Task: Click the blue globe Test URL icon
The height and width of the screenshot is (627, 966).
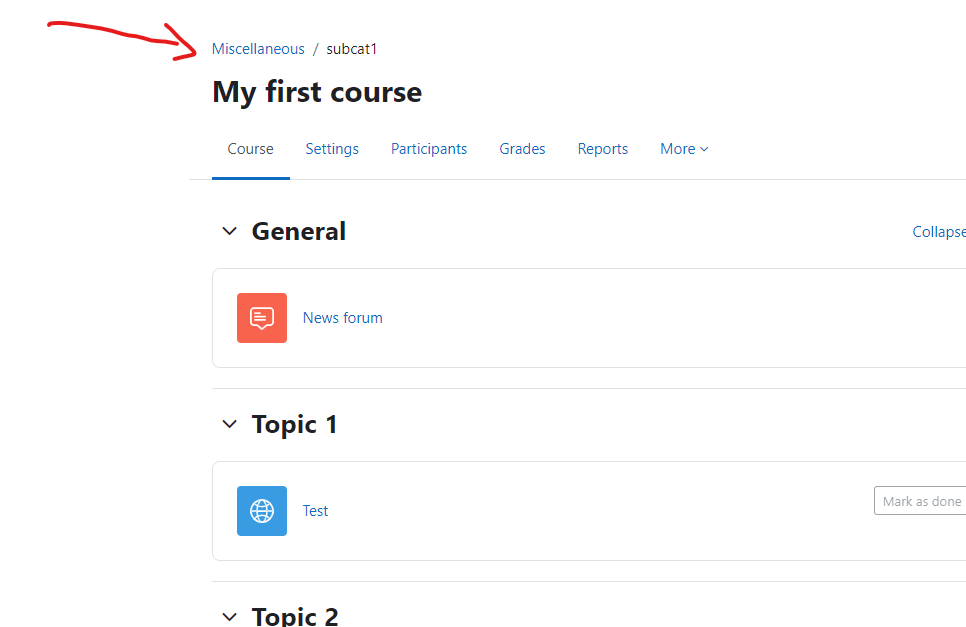Action: pyautogui.click(x=262, y=511)
